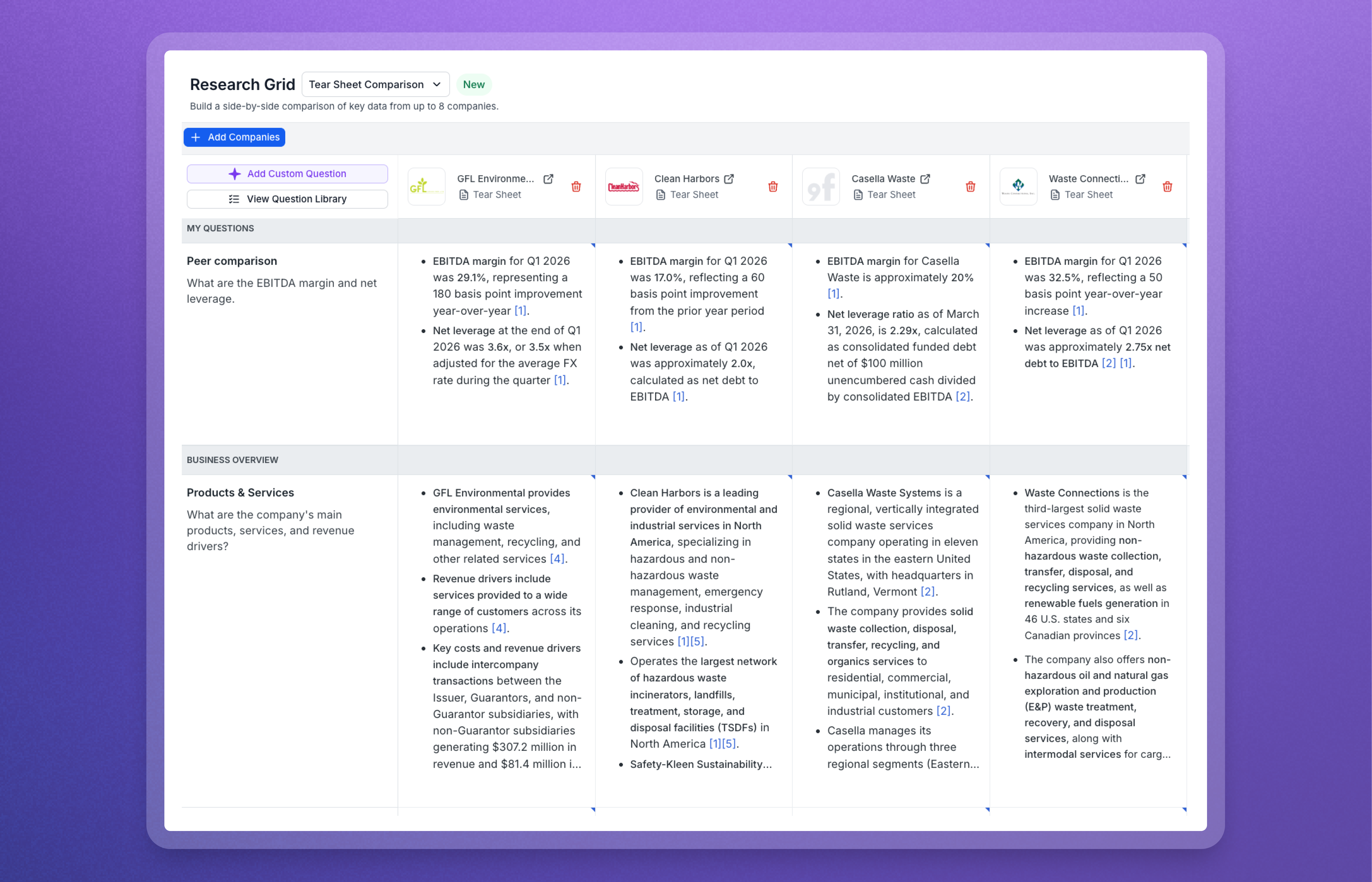Open GFL Environmental external link icon

click(x=548, y=179)
